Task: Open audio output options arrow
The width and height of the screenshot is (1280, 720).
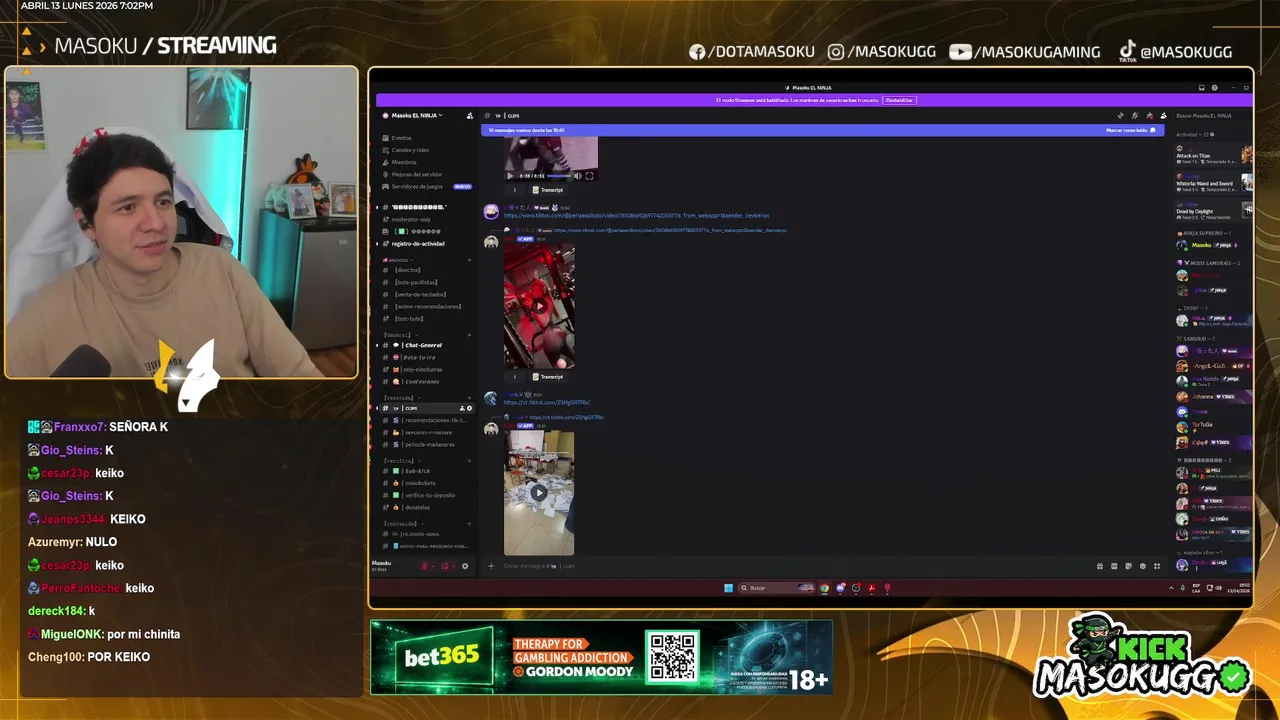Action: 453,566
